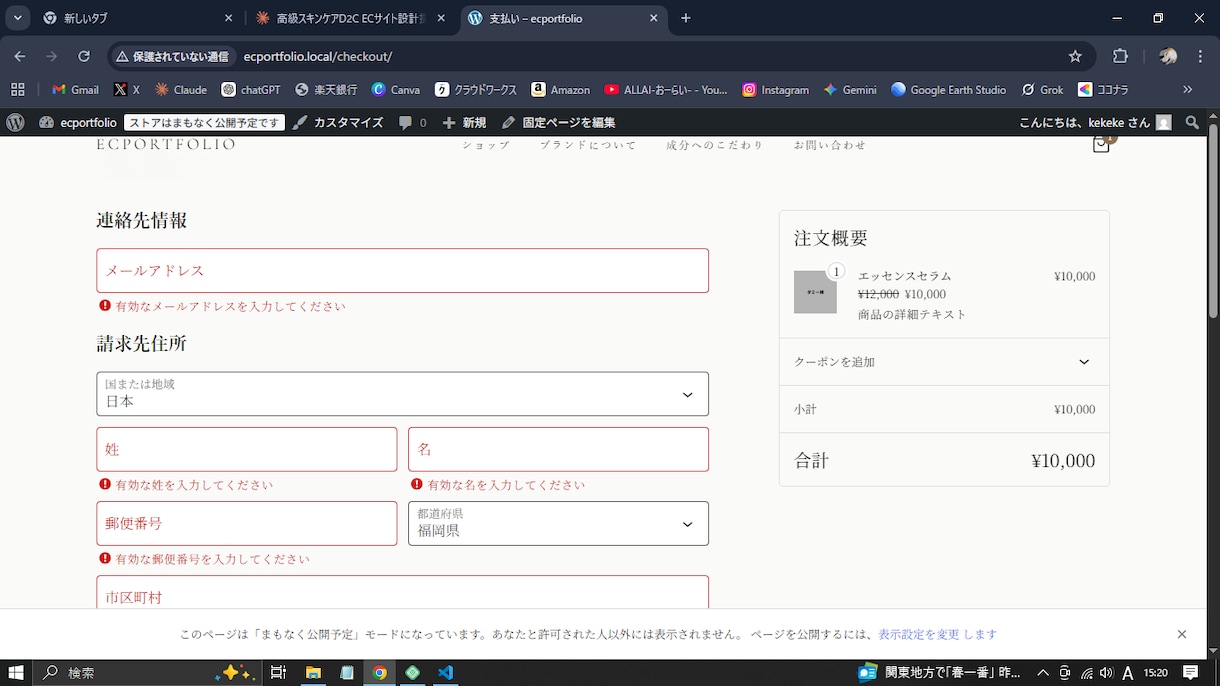Click 固定ページを編集 link
1220x686 pixels.
[559, 122]
